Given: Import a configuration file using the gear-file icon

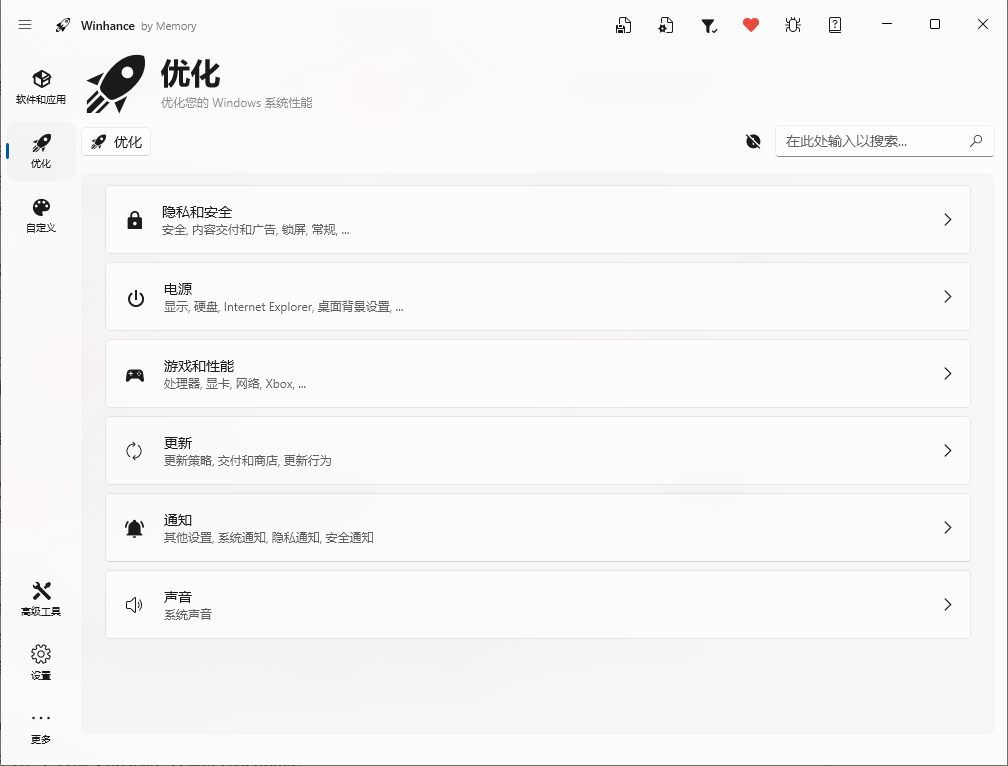Looking at the screenshot, I should tap(665, 24).
